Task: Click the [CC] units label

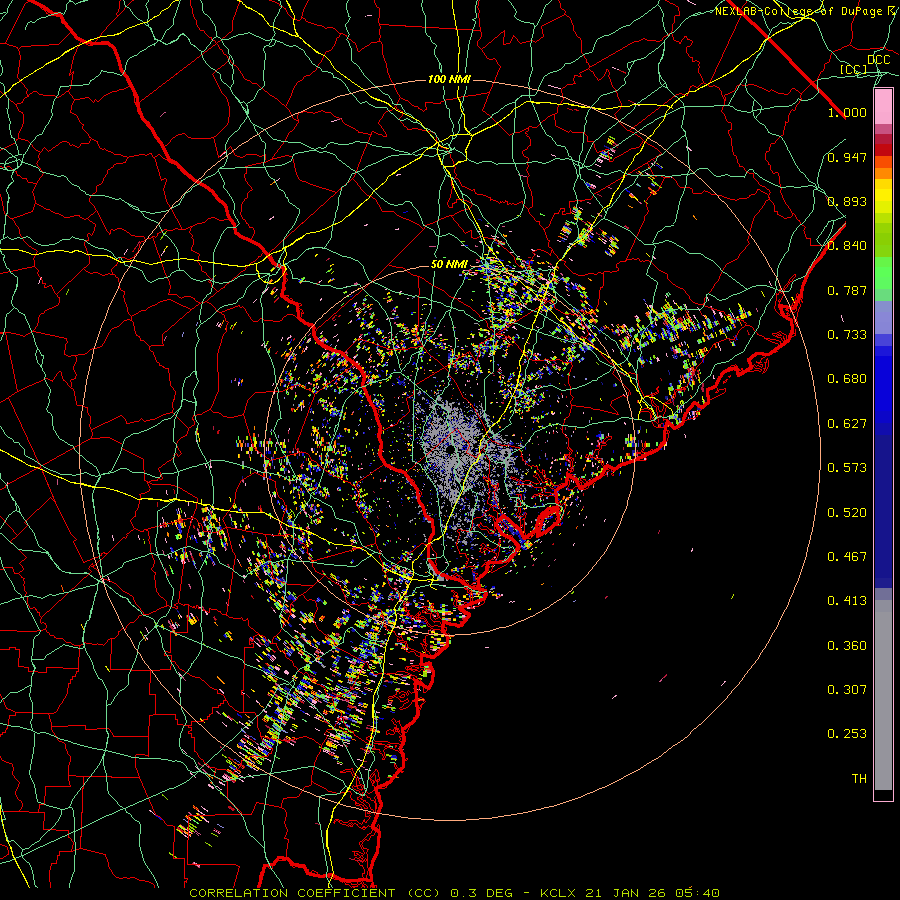Action: pyautogui.click(x=854, y=69)
